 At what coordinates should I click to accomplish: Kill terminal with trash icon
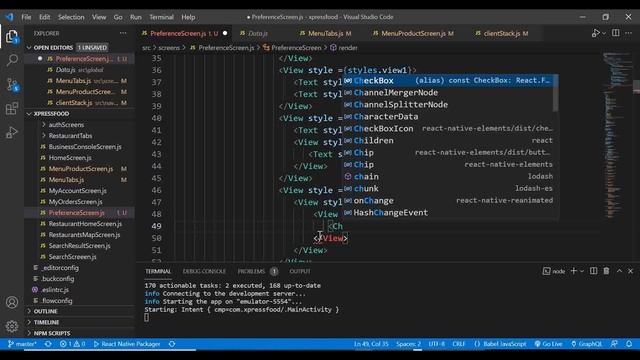(607, 271)
